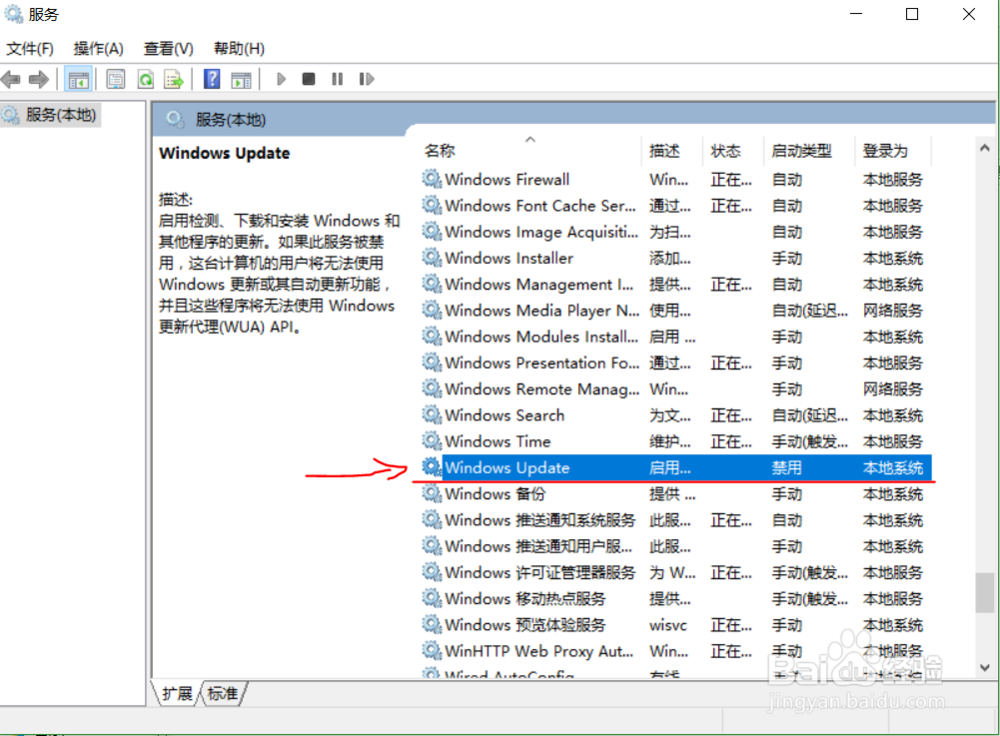Select the Windows Image Acquisition row
Viewport: 1000px width, 736px height.
pos(676,232)
